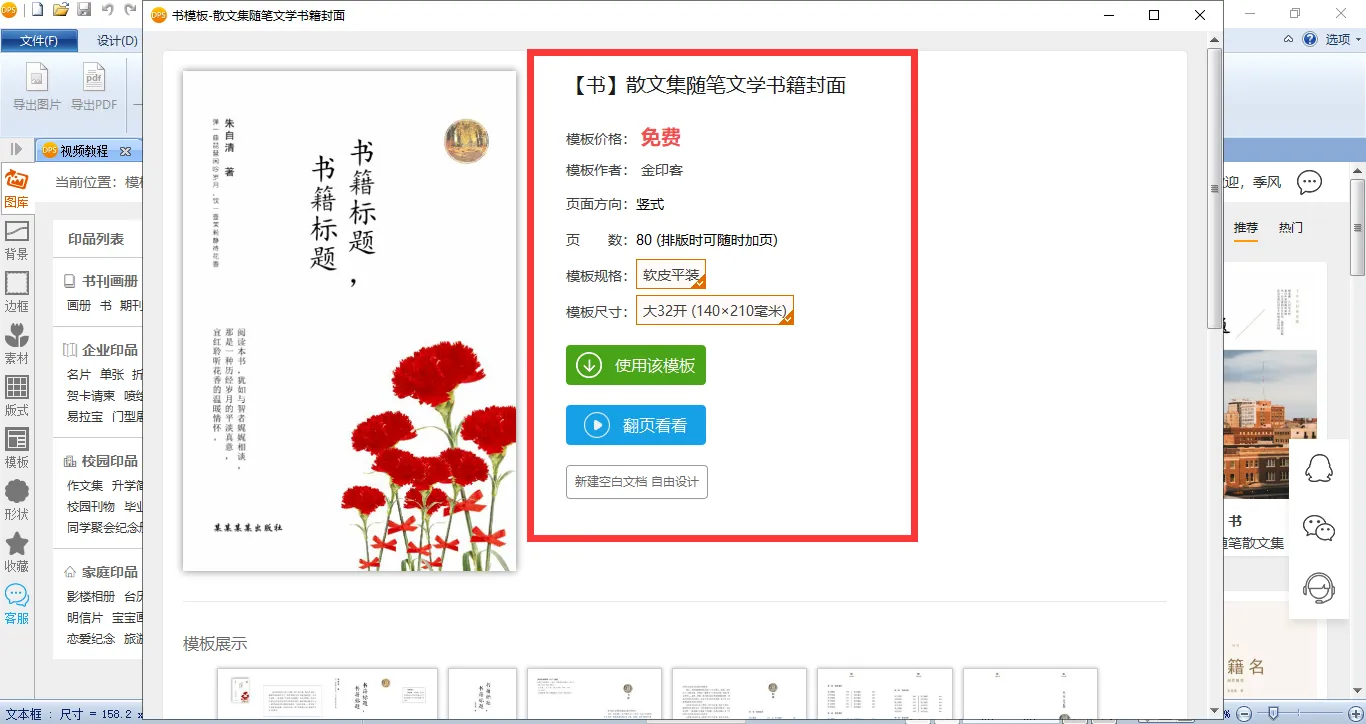Open the first template showcase thumbnail

(x=327, y=694)
